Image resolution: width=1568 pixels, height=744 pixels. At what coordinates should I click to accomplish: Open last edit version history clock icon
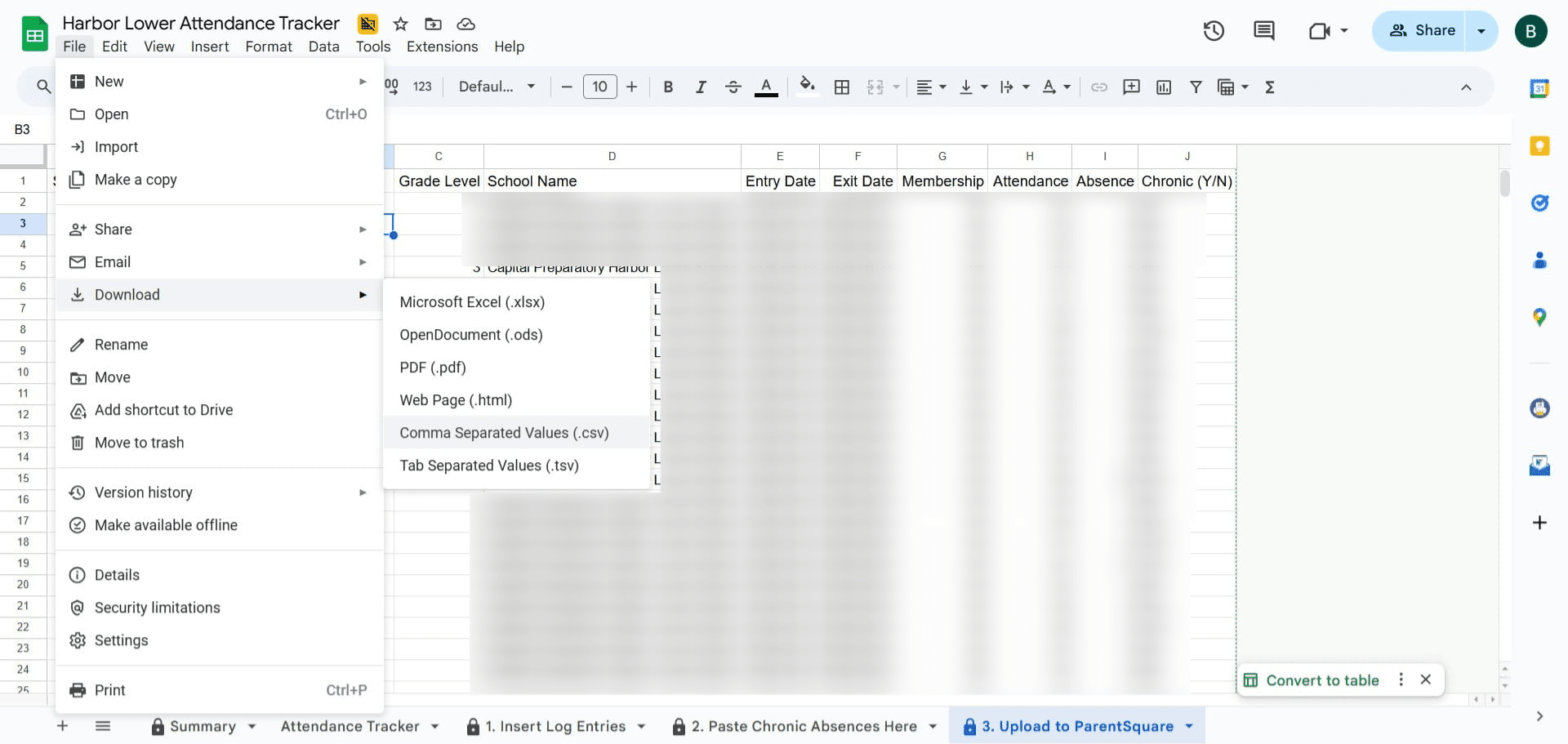click(1214, 31)
